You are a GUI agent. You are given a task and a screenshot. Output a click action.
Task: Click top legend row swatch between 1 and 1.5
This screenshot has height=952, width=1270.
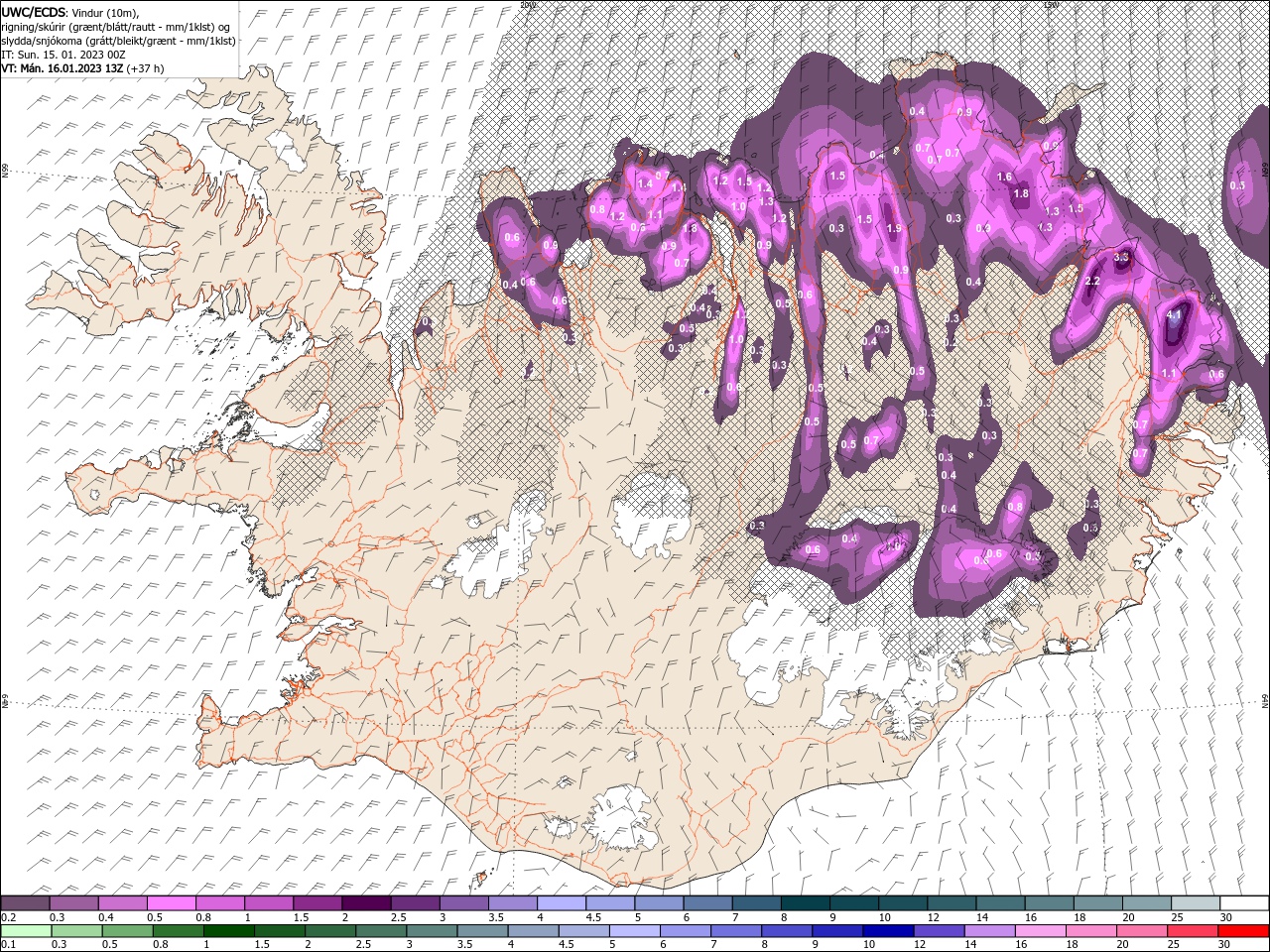(270, 903)
